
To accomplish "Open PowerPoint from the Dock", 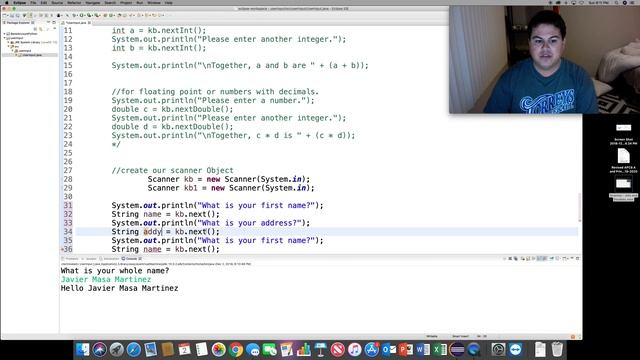I will click(x=406, y=350).
